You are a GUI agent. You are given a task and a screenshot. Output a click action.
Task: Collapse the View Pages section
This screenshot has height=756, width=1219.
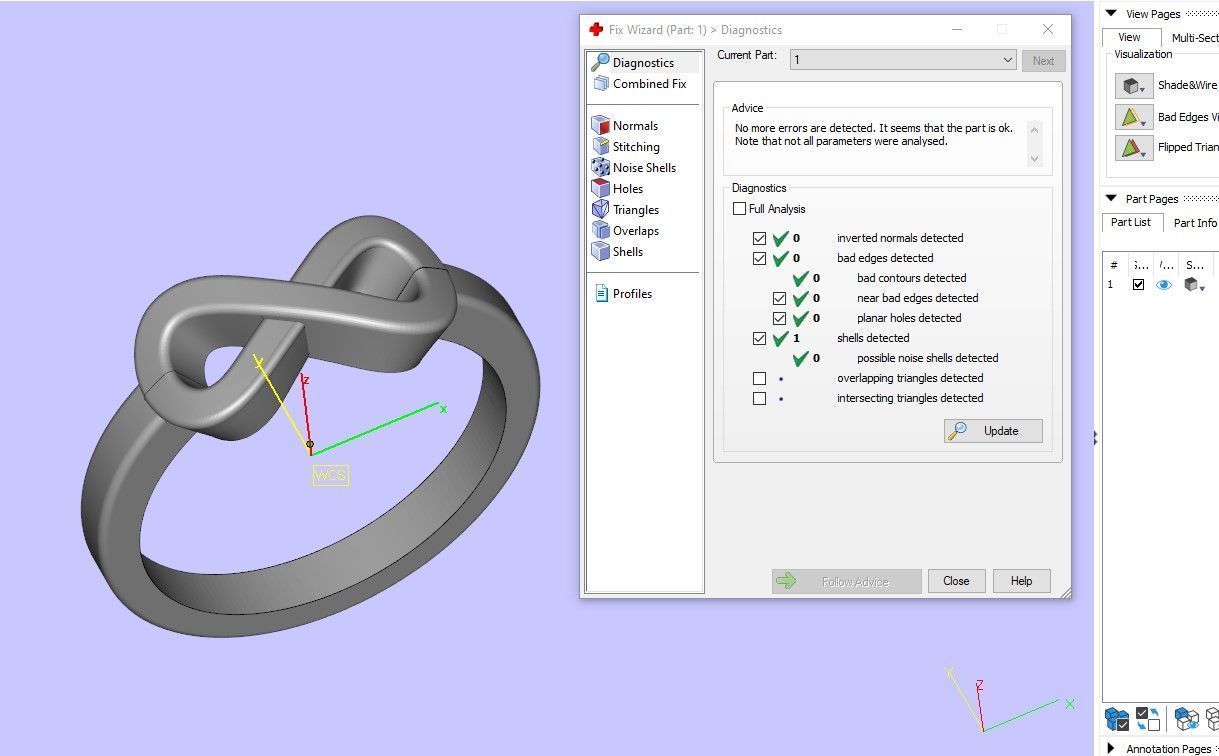1111,14
